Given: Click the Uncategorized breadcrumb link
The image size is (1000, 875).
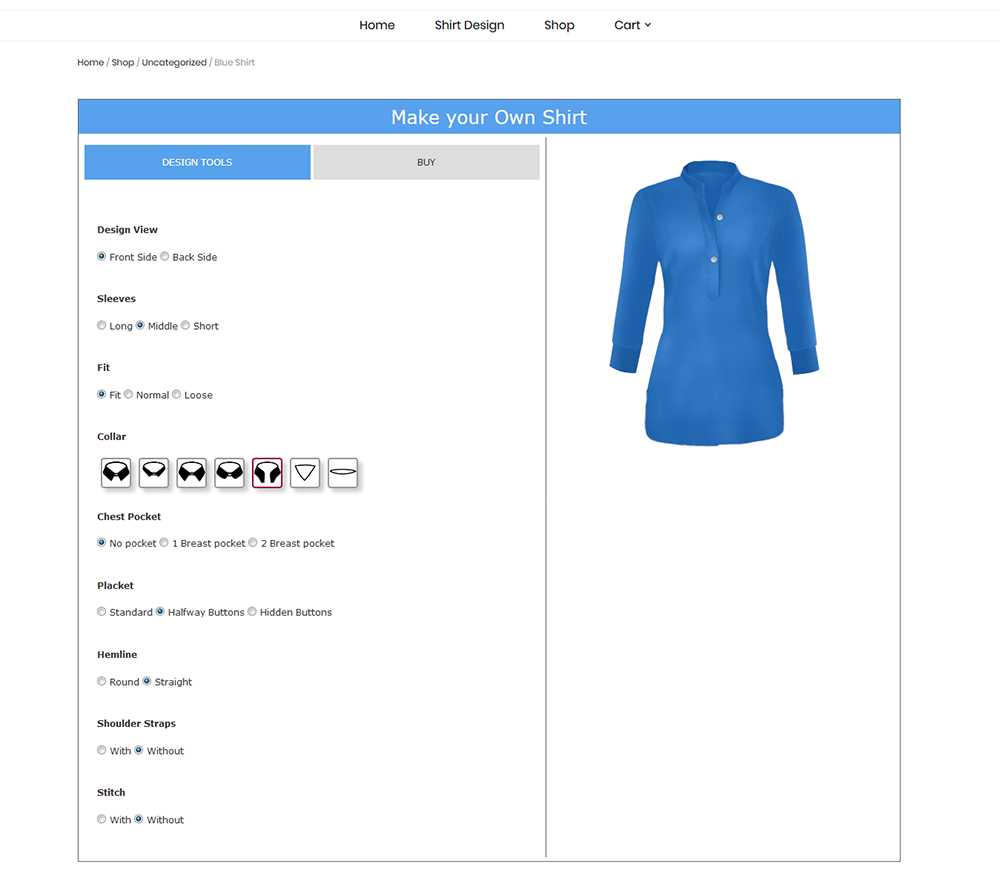Looking at the screenshot, I should [174, 62].
